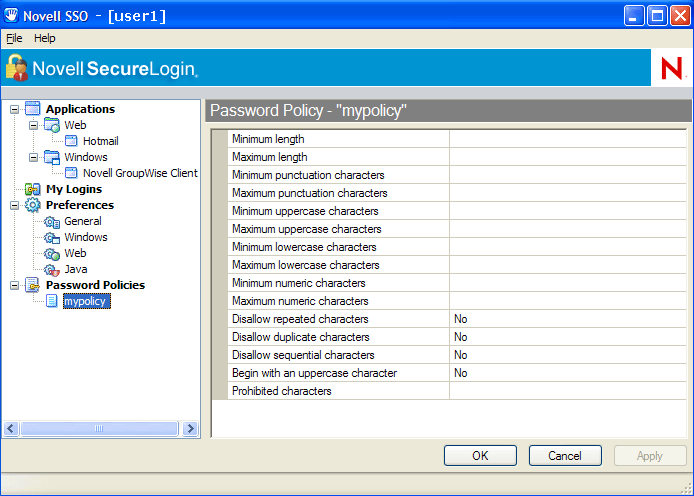
Task: Click the Maximum lowercase characters value cell
Action: point(567,265)
